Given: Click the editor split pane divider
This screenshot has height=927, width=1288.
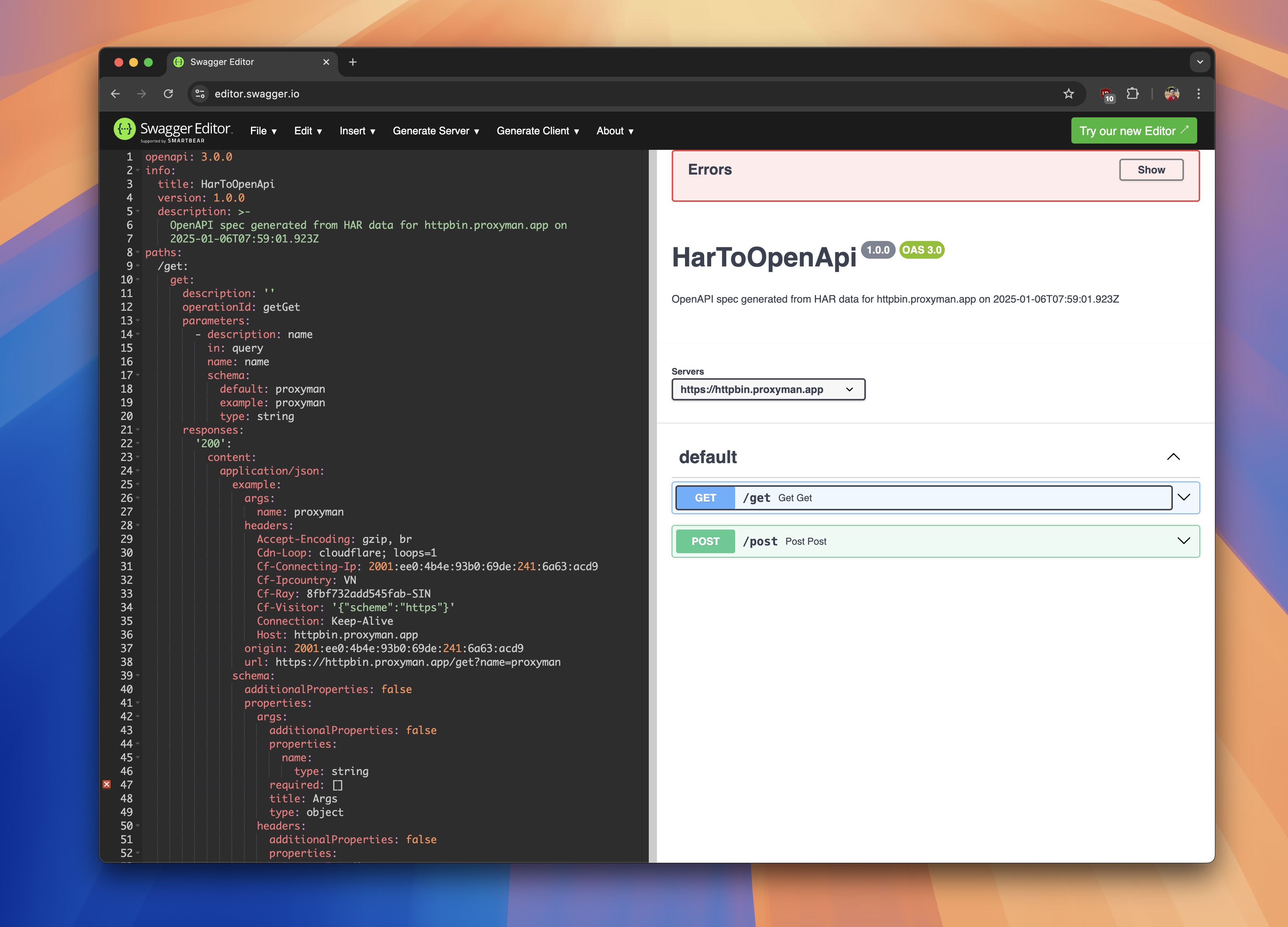Looking at the screenshot, I should 652,506.
